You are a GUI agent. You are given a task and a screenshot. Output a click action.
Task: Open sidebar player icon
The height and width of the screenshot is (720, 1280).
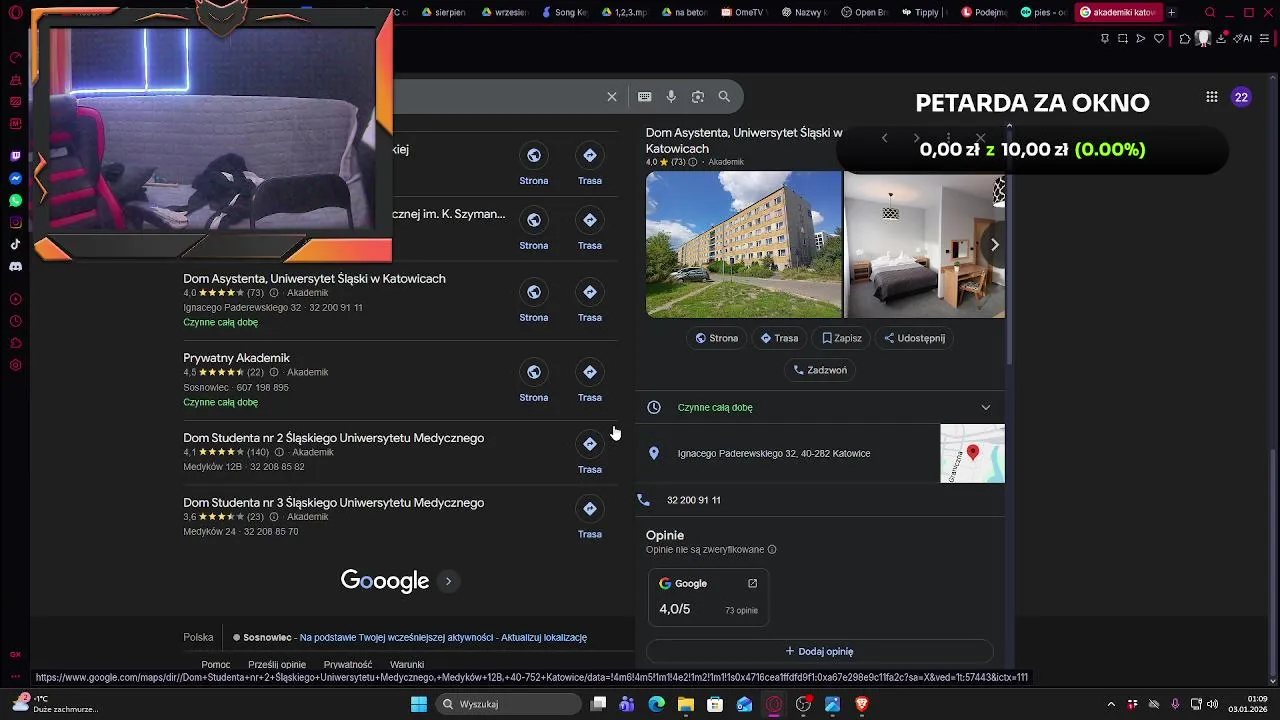point(15,299)
